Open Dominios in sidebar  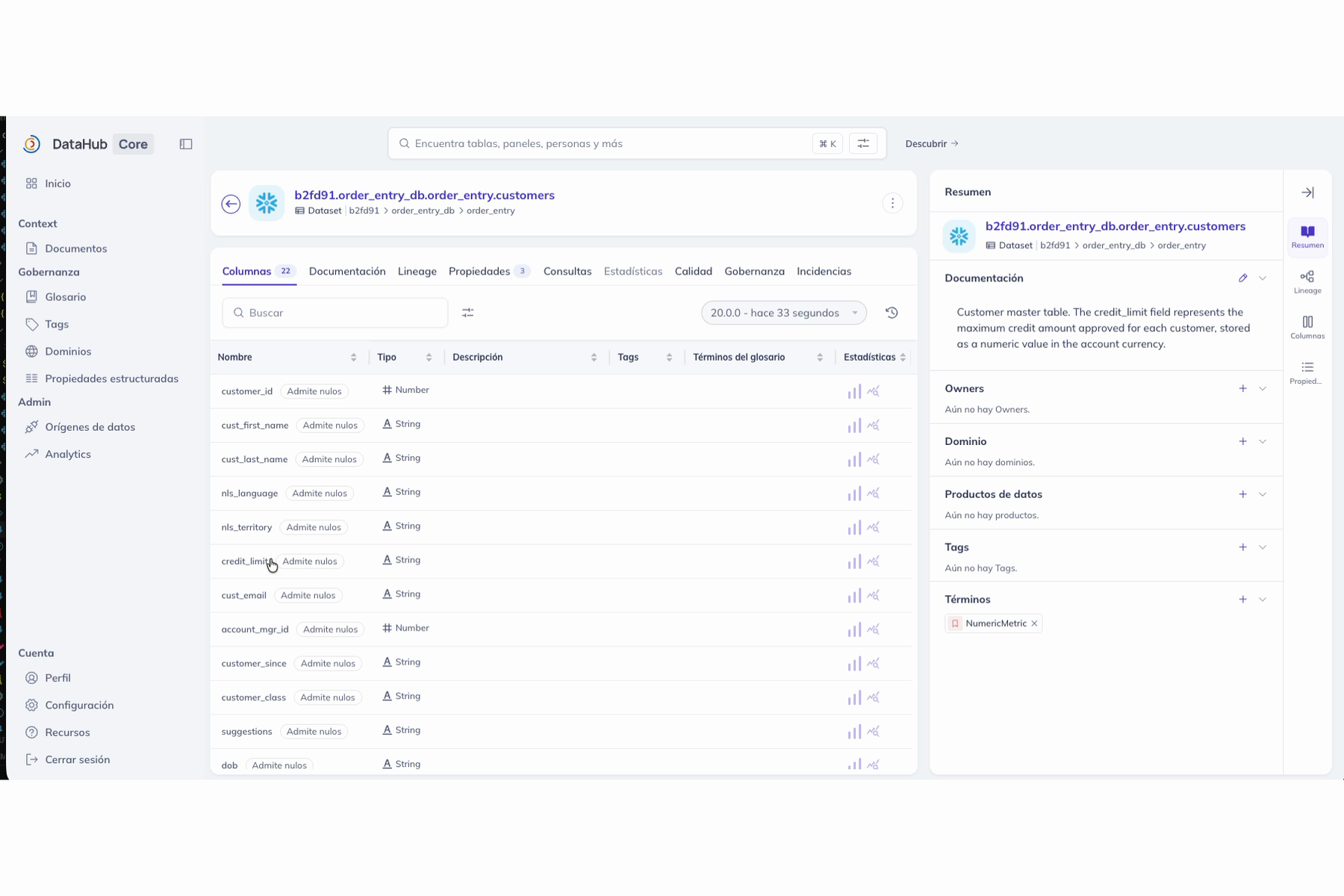pos(68,352)
